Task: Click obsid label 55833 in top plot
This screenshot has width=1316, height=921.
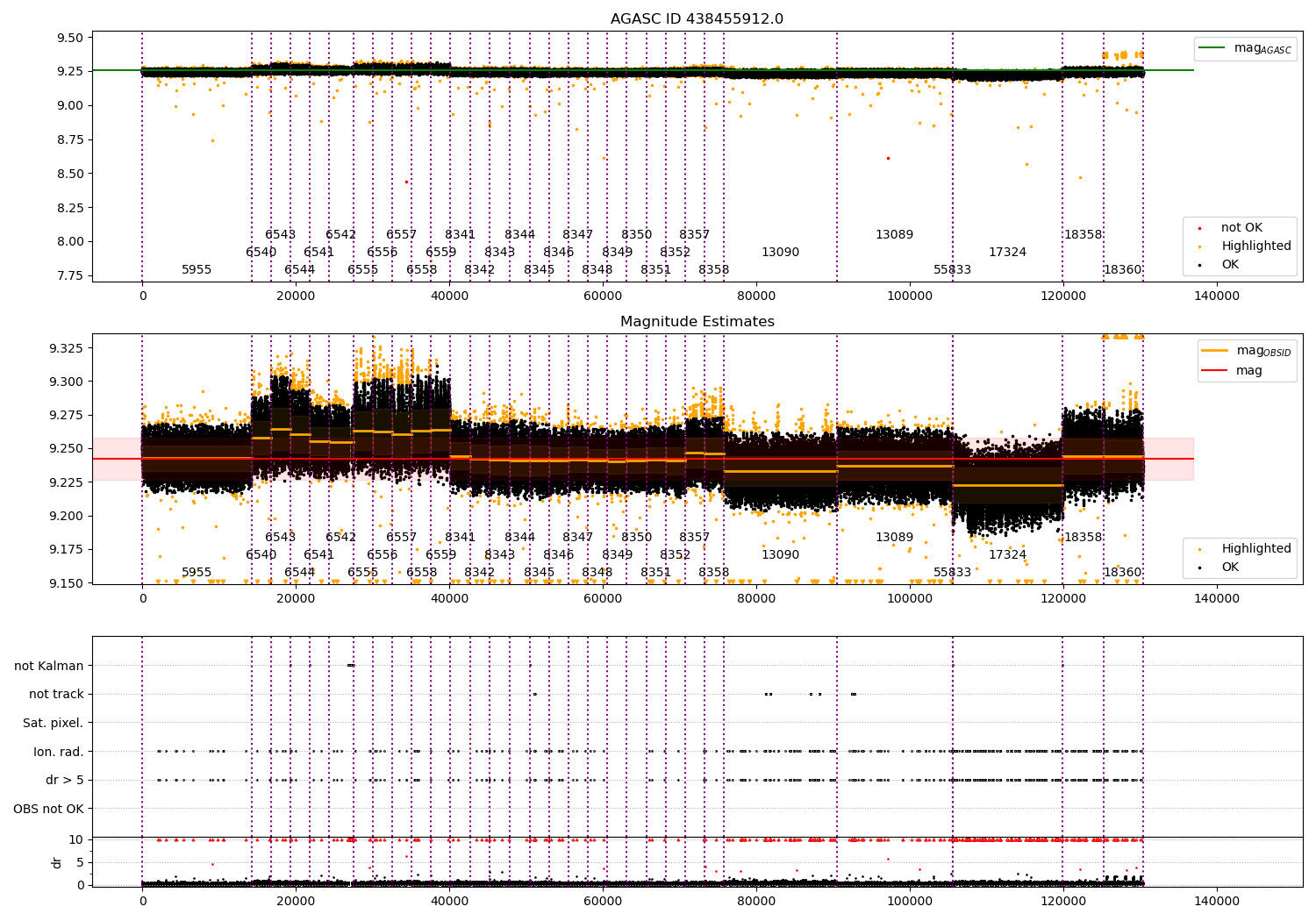Action: coord(953,270)
